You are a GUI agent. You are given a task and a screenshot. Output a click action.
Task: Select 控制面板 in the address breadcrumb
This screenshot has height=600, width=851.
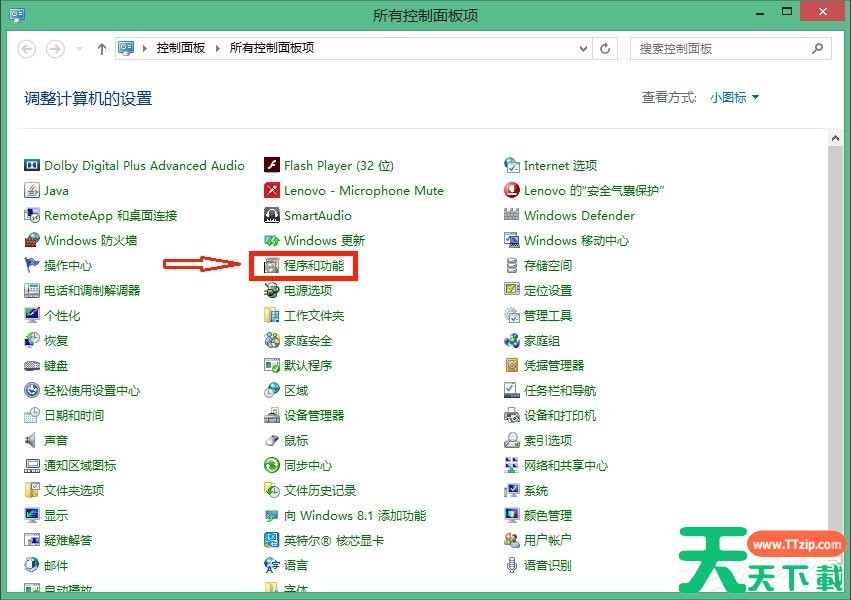181,48
